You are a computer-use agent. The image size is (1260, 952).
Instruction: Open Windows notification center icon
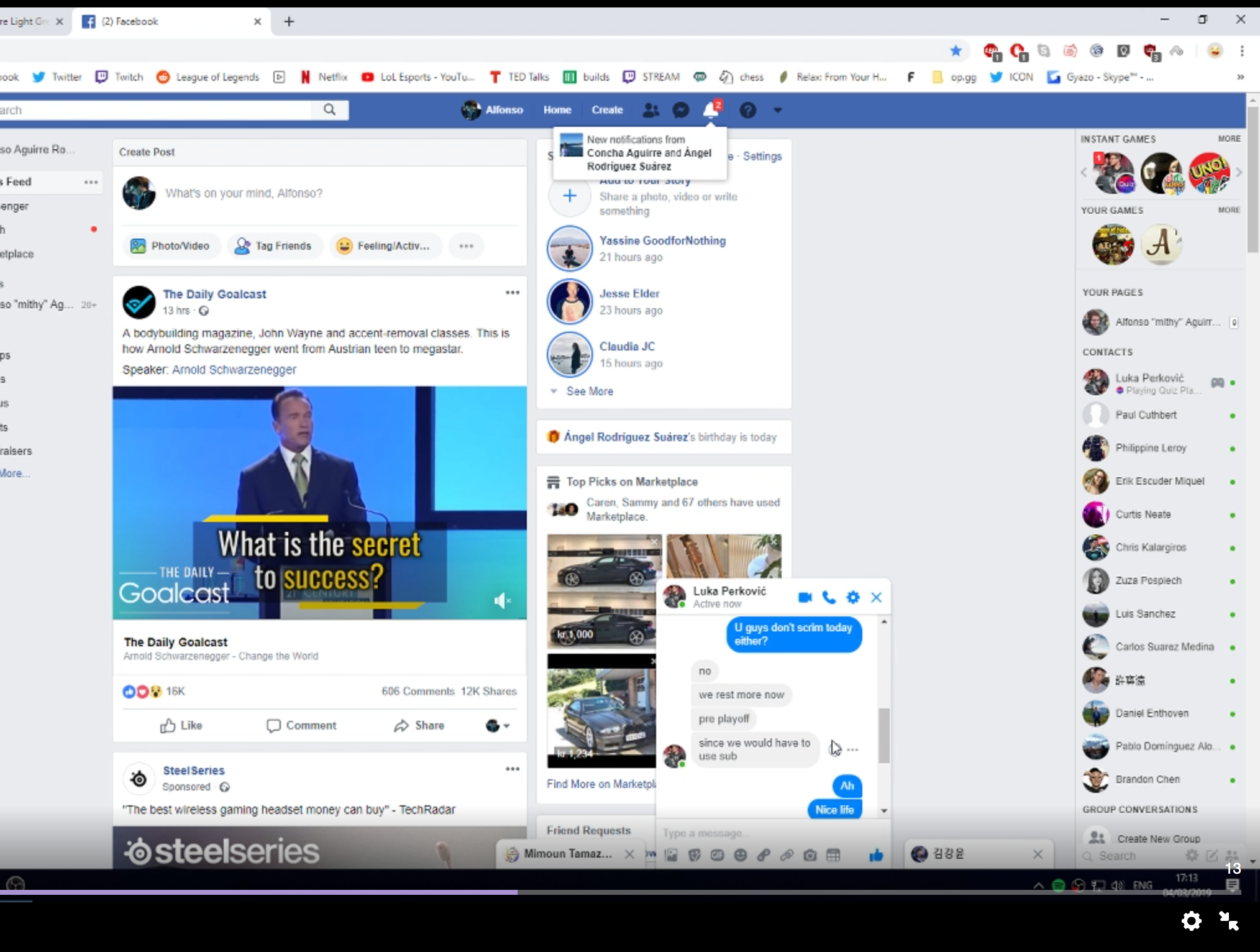pos(1233,886)
